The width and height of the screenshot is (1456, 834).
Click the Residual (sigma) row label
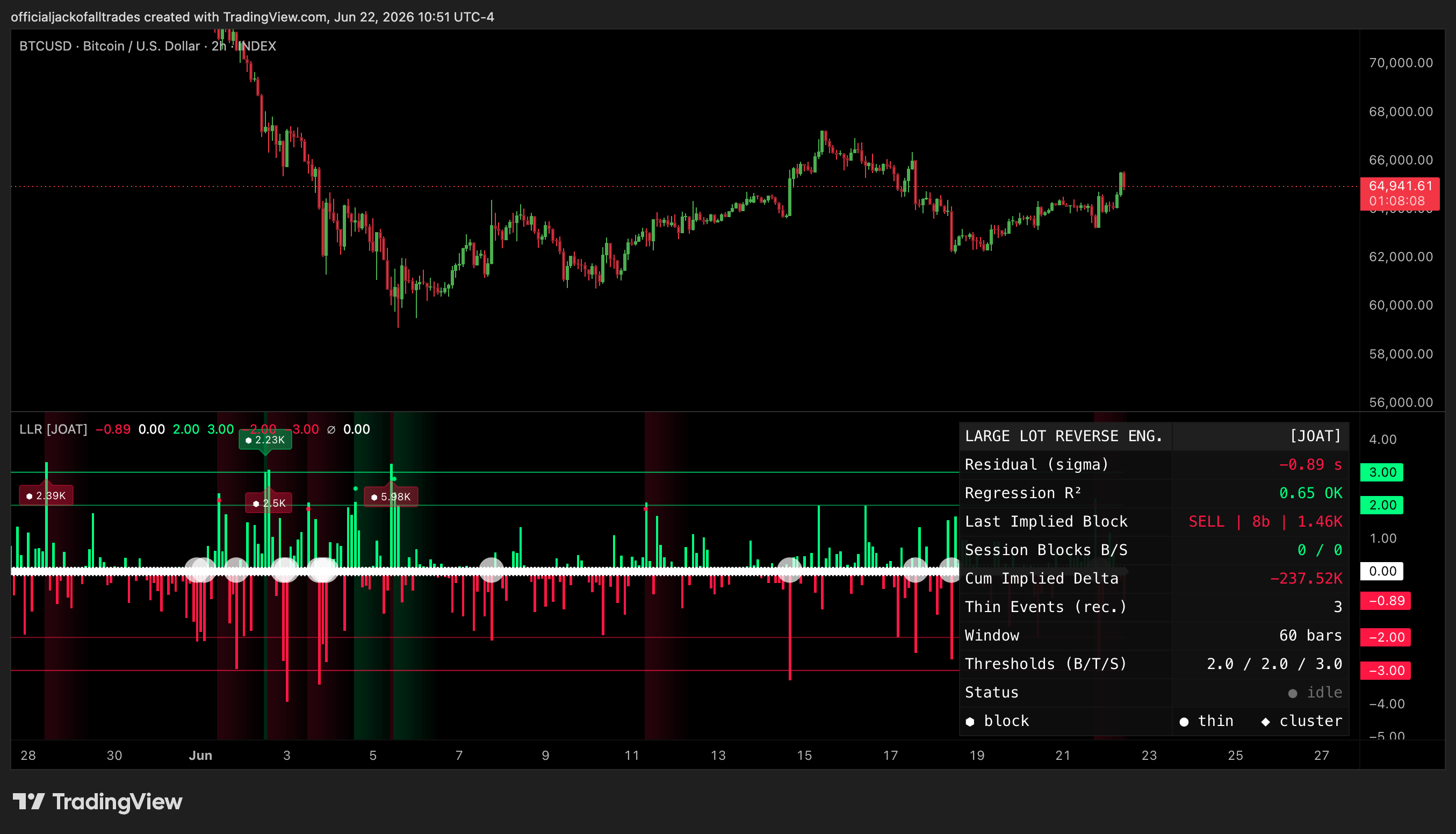(x=1036, y=464)
